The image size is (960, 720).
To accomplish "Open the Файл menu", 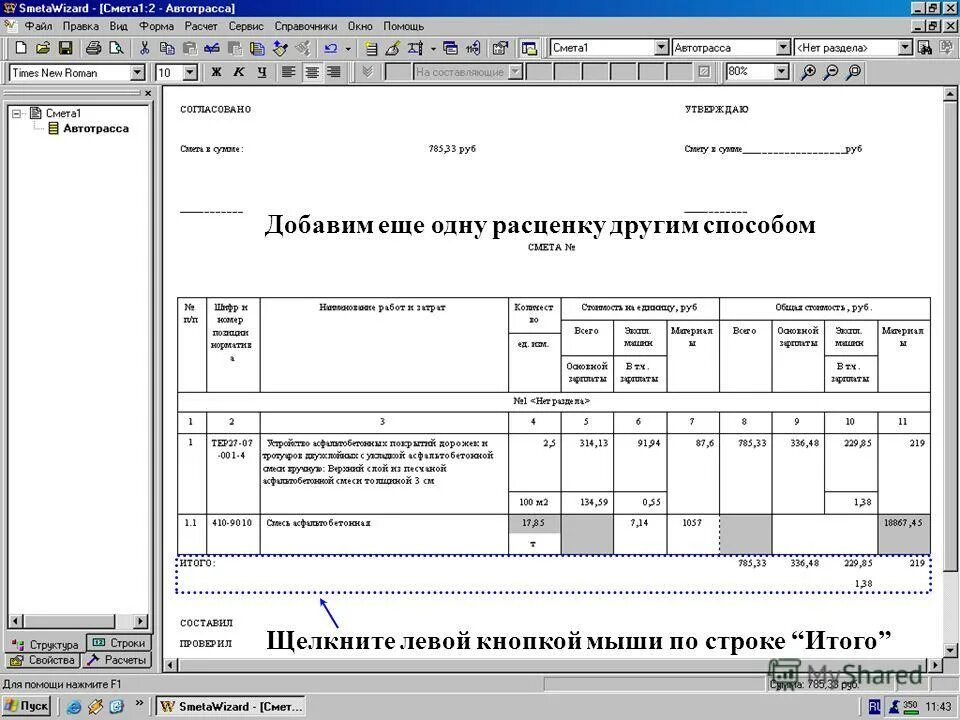I will [38, 26].
